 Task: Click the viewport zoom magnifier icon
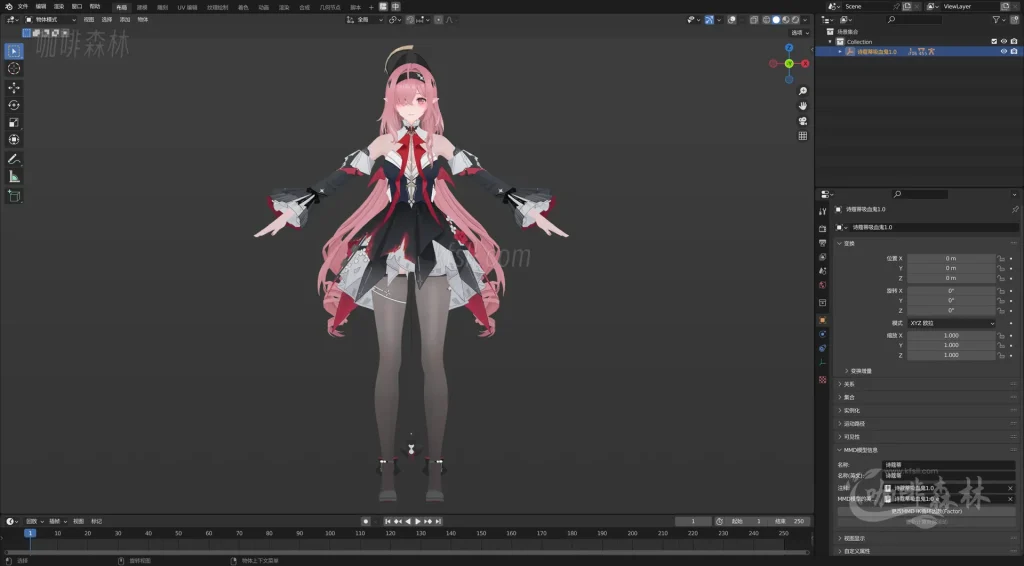coord(803,91)
